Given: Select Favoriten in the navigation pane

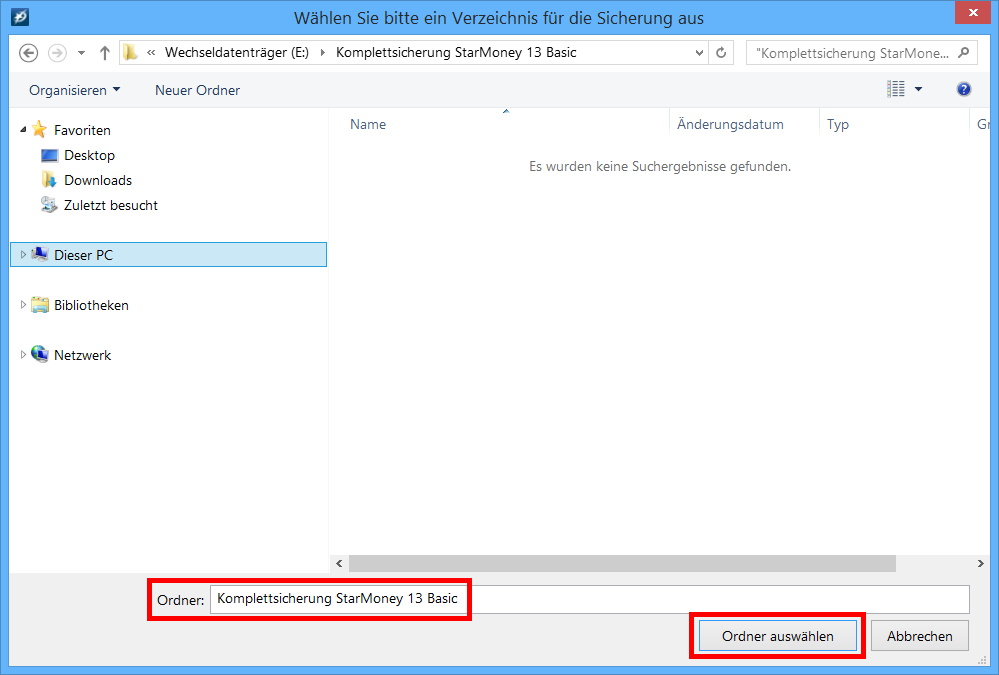Looking at the screenshot, I should coord(82,130).
